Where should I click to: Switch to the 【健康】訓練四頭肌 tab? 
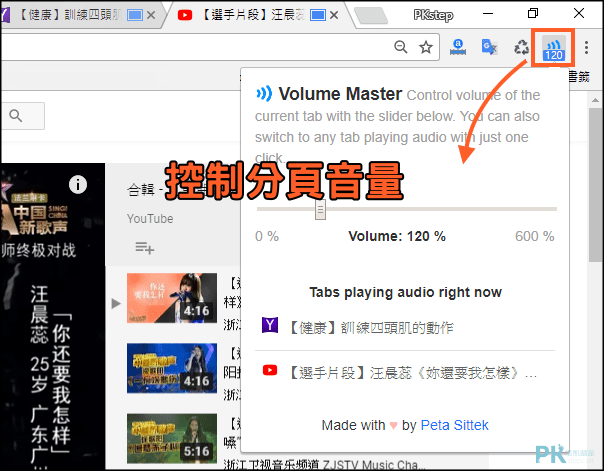[x=70, y=15]
